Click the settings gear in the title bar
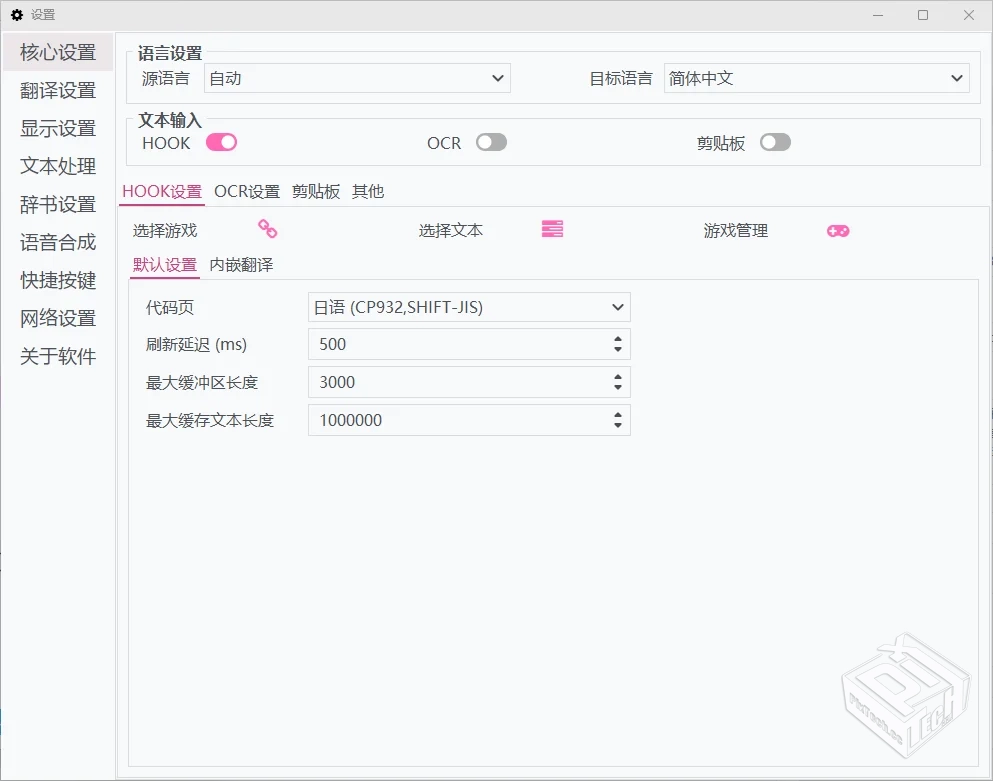The width and height of the screenshot is (993, 781). pyautogui.click(x=16, y=14)
